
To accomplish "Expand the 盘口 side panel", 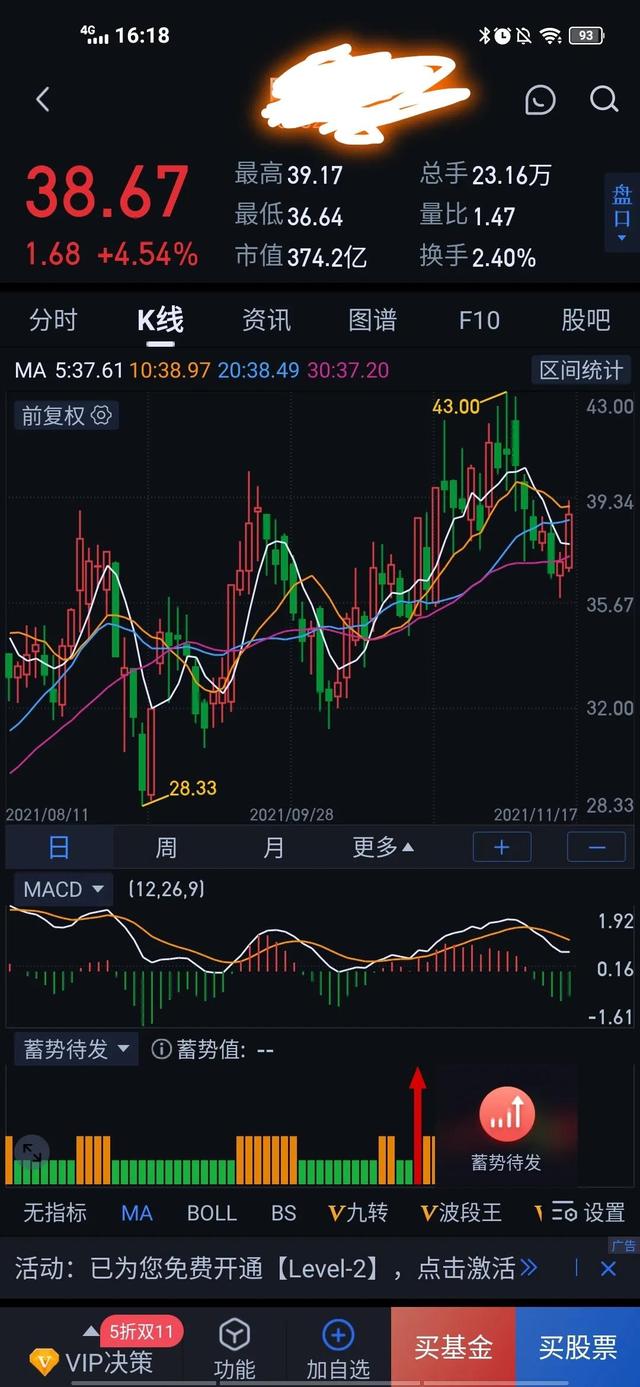I will [622, 213].
